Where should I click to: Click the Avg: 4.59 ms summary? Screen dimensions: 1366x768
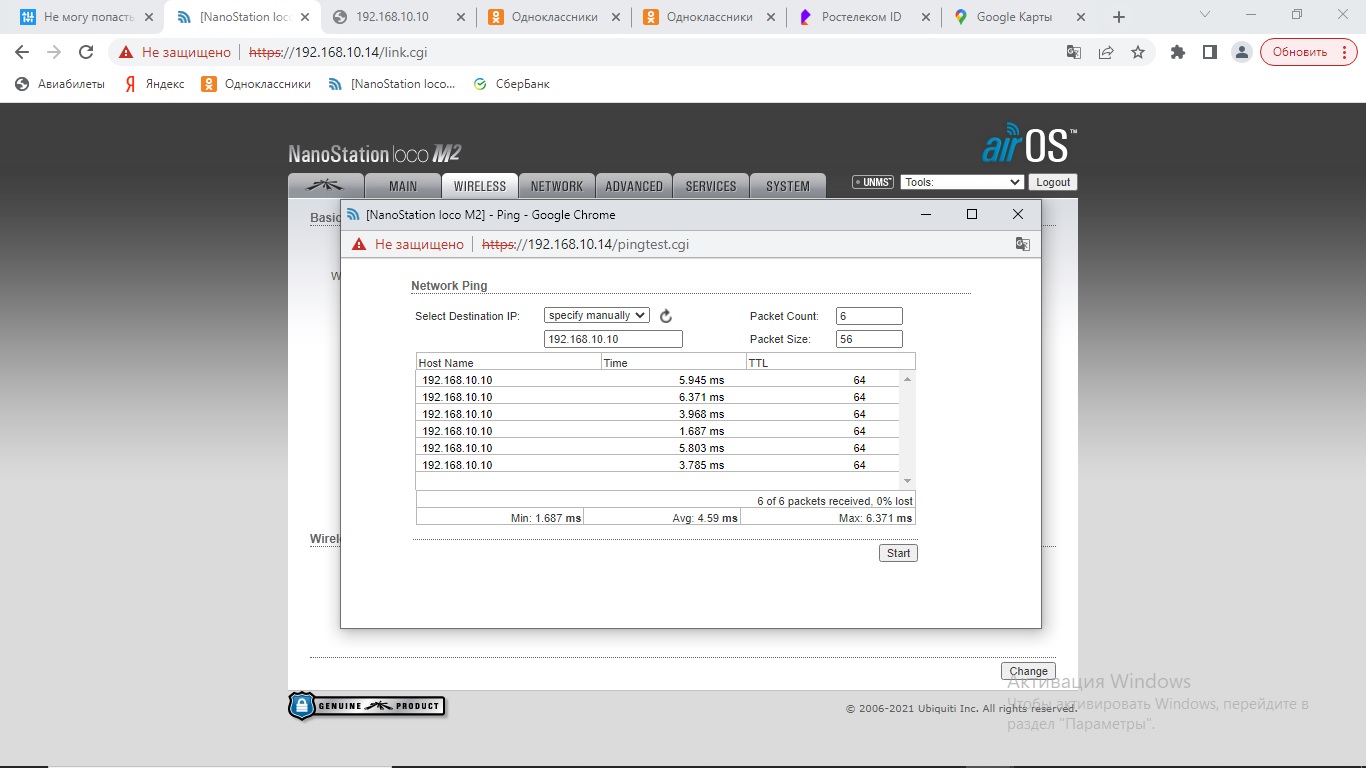pos(705,518)
